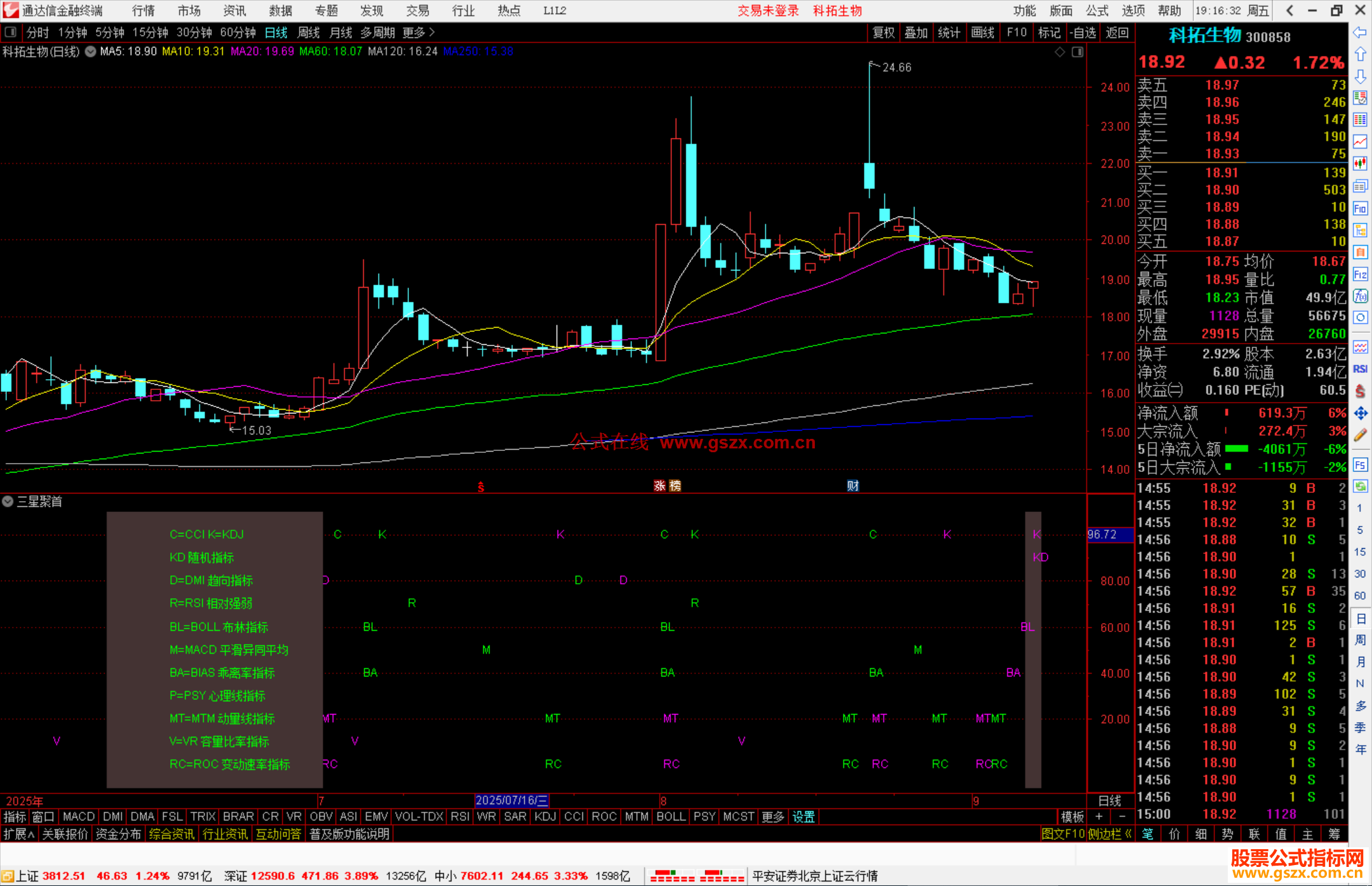The image size is (1372, 886).
Task: Open the 模板 template menu
Action: (x=1072, y=817)
